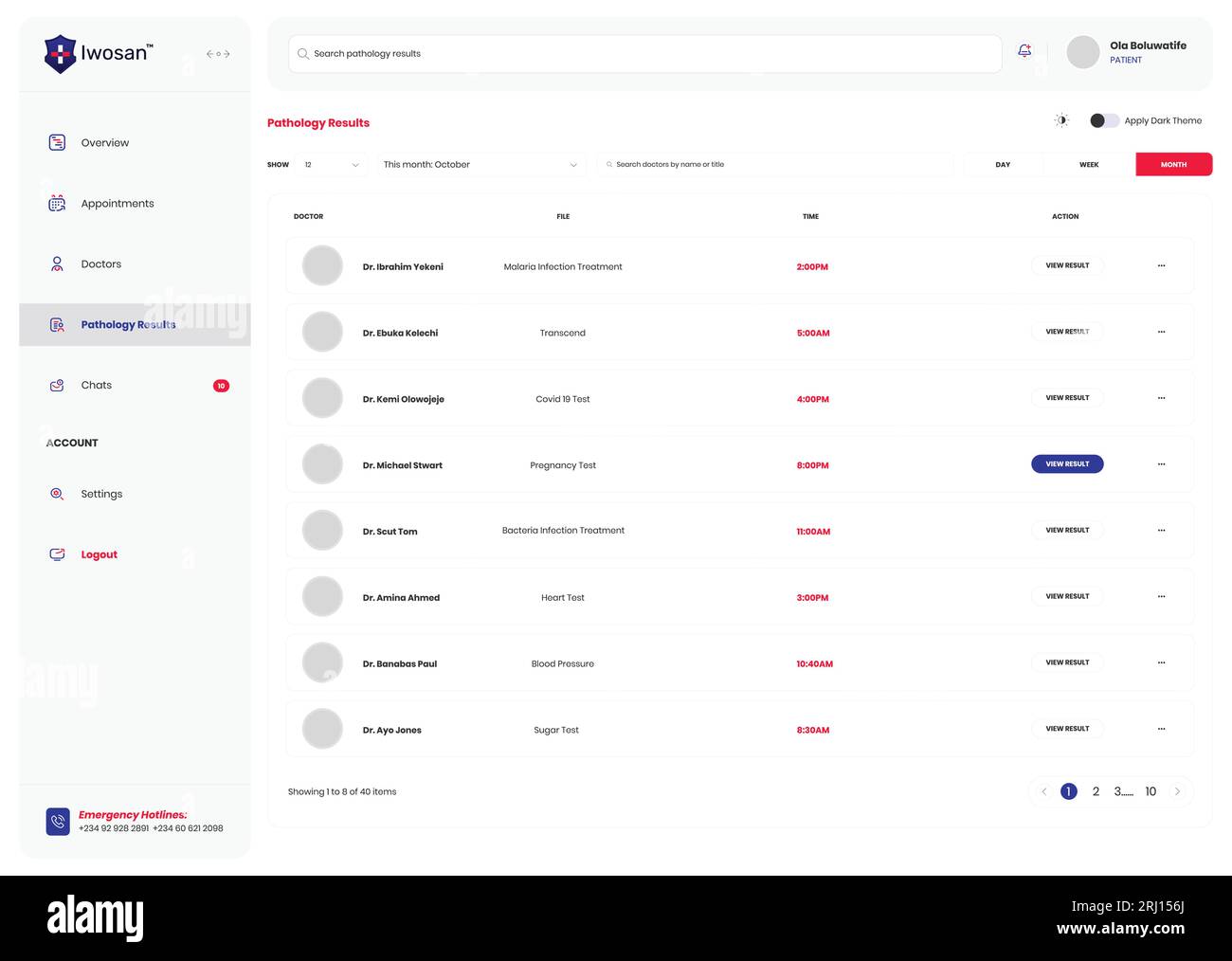
Task: Open notifications bell icon
Action: coord(1024,51)
